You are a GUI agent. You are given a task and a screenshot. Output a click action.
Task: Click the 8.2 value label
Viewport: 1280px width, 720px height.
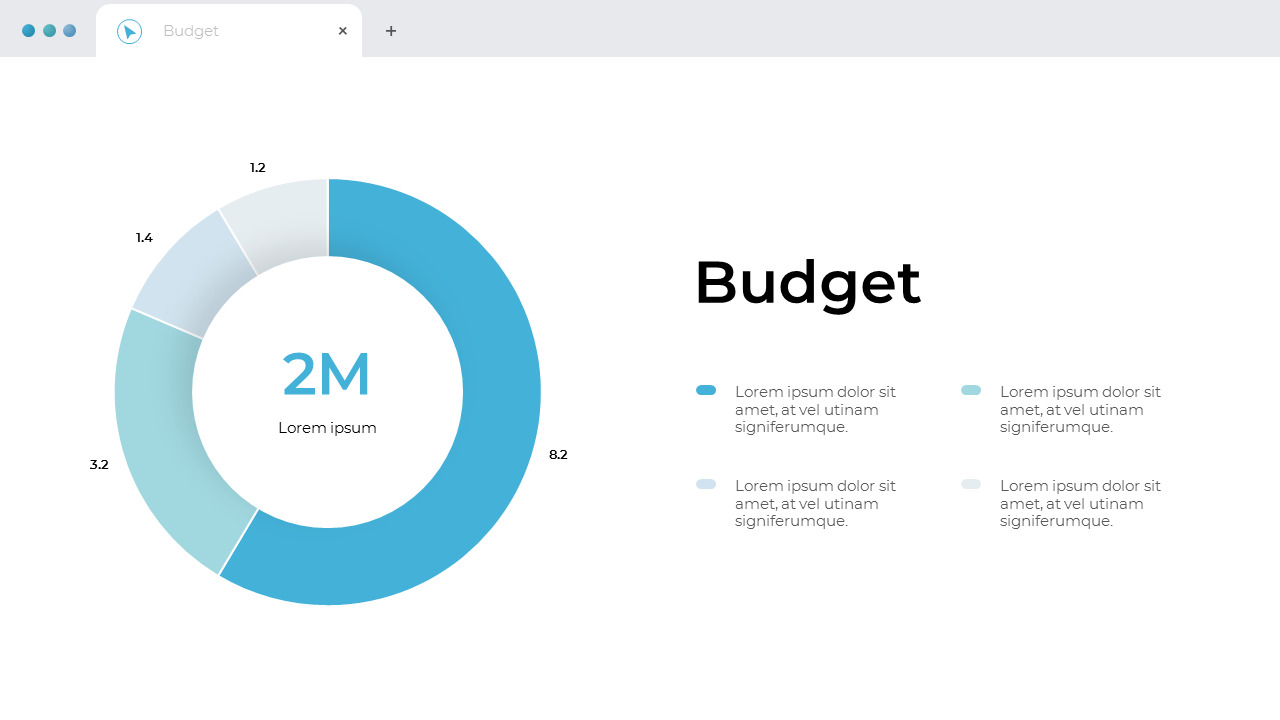click(x=559, y=454)
